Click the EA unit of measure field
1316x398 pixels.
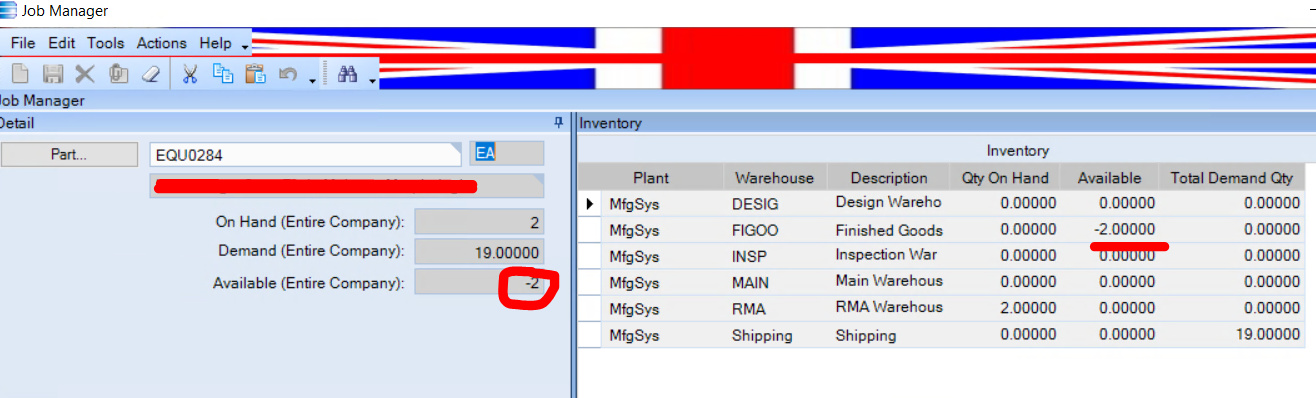[507, 153]
